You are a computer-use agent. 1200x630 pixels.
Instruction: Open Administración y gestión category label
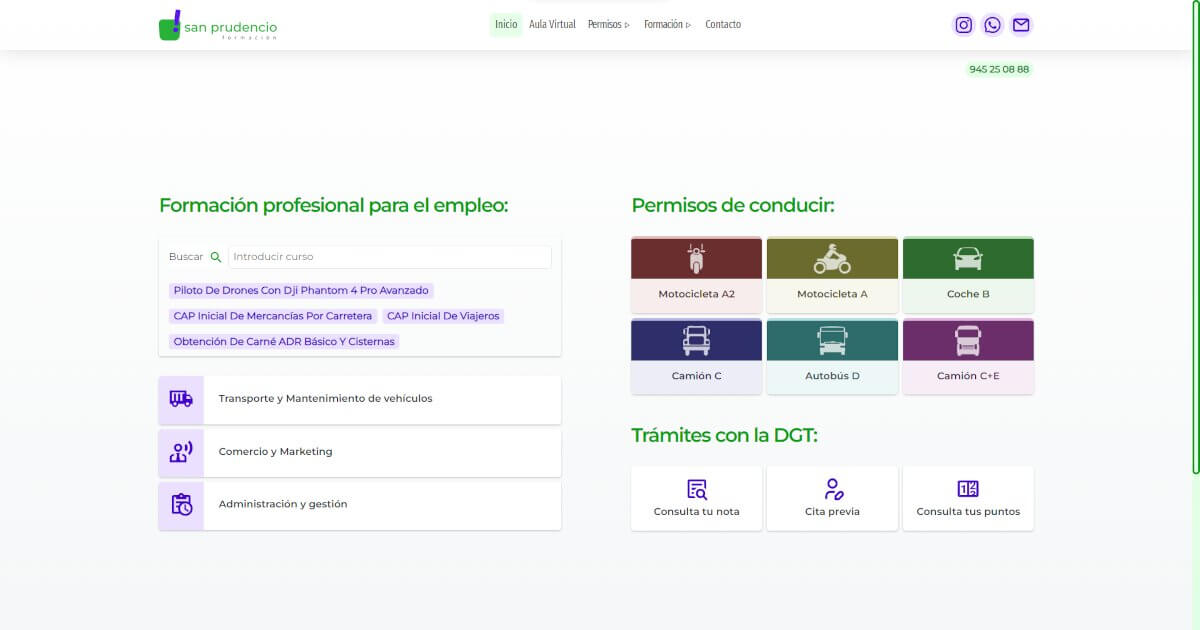[283, 504]
